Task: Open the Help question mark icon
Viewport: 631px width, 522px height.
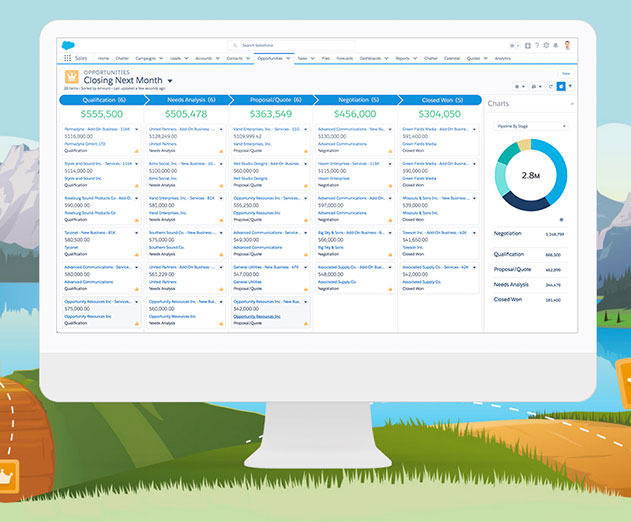Action: click(x=537, y=45)
